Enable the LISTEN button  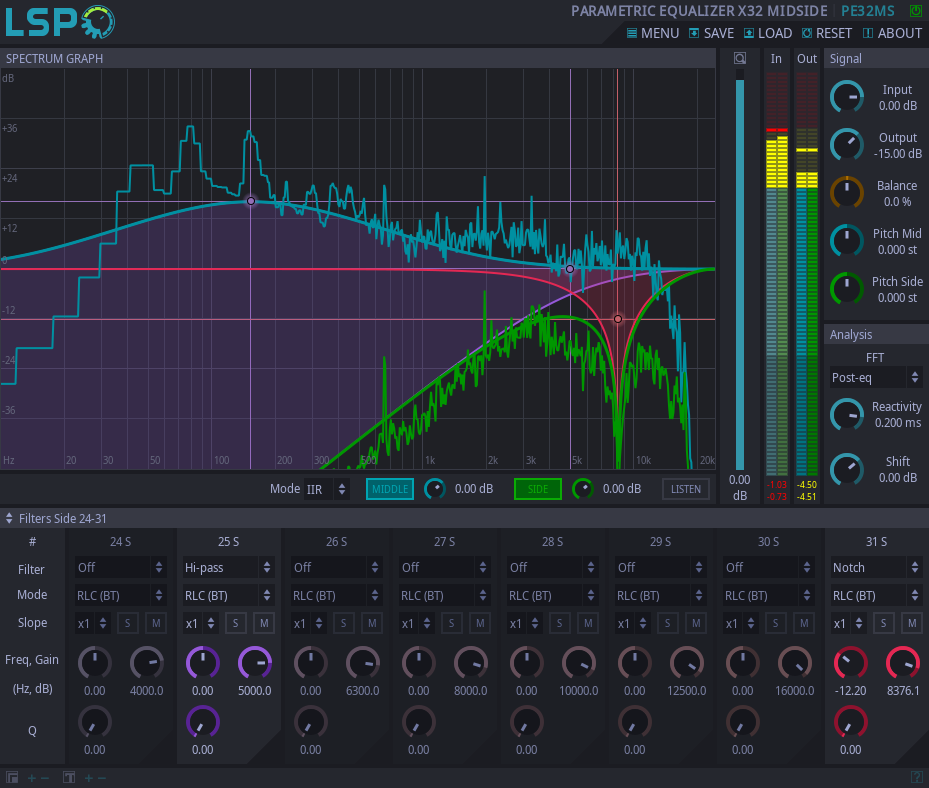685,489
